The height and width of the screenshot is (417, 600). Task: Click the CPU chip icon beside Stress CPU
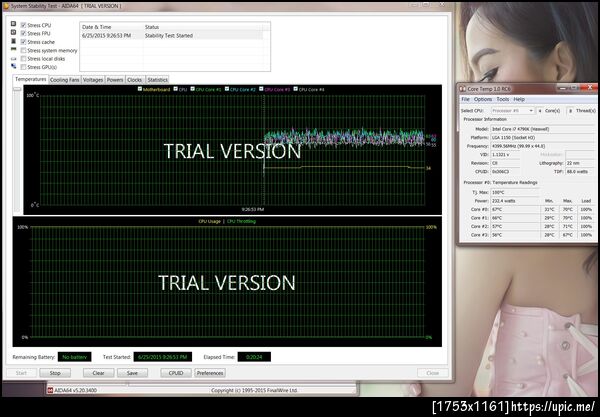pos(13,24)
